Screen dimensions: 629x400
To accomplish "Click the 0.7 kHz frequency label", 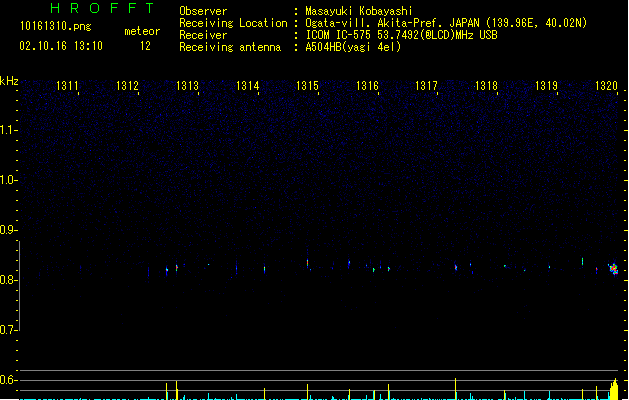I will click(8, 330).
